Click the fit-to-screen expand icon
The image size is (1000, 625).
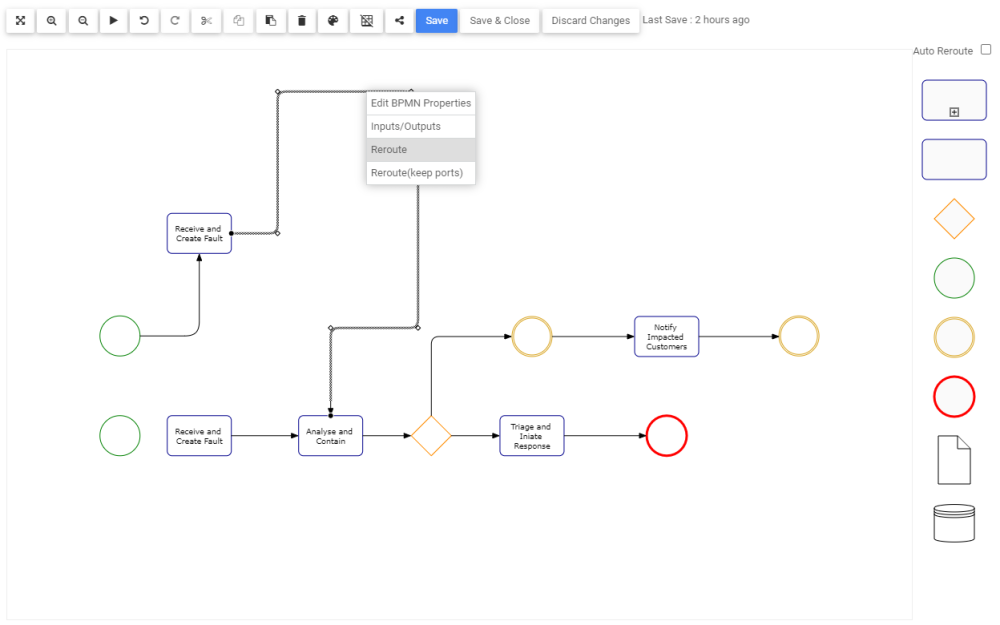pyautogui.click(x=20, y=20)
